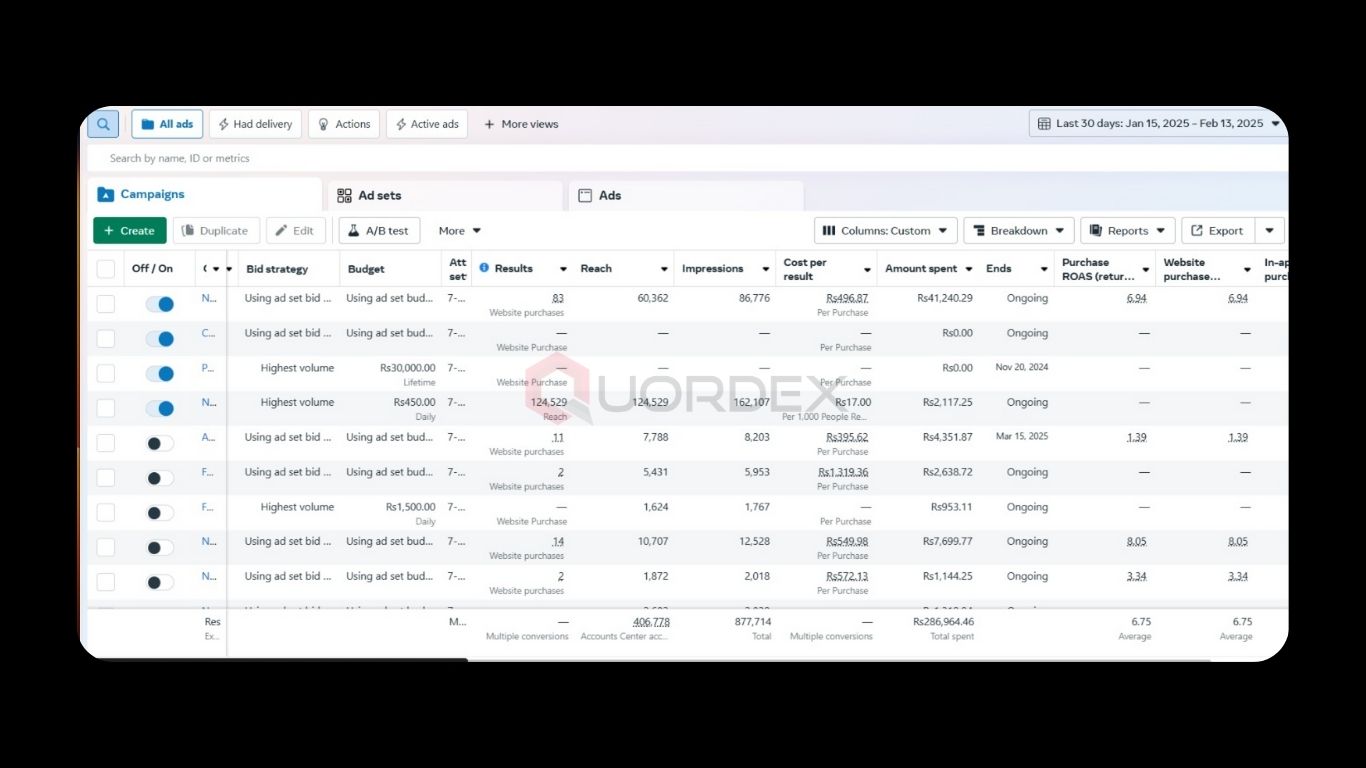Tick the select-all checkbox in the table header
Viewport: 1366px width, 768px height.
pos(106,269)
